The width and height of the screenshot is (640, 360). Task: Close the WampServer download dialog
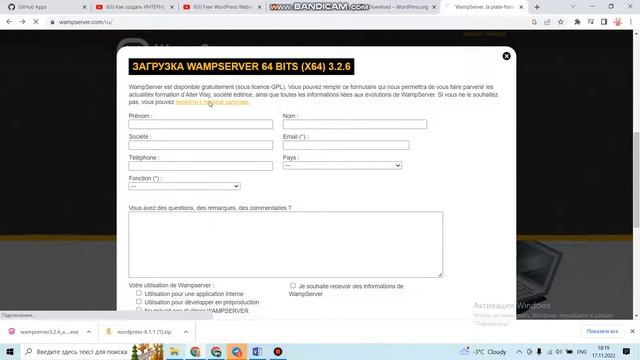coord(506,56)
